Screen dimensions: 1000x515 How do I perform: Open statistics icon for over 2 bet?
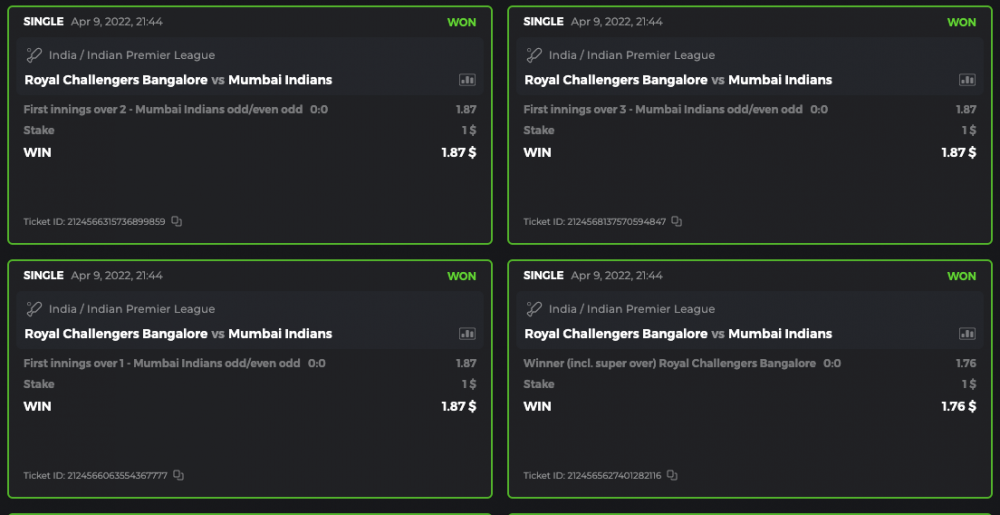[467, 80]
